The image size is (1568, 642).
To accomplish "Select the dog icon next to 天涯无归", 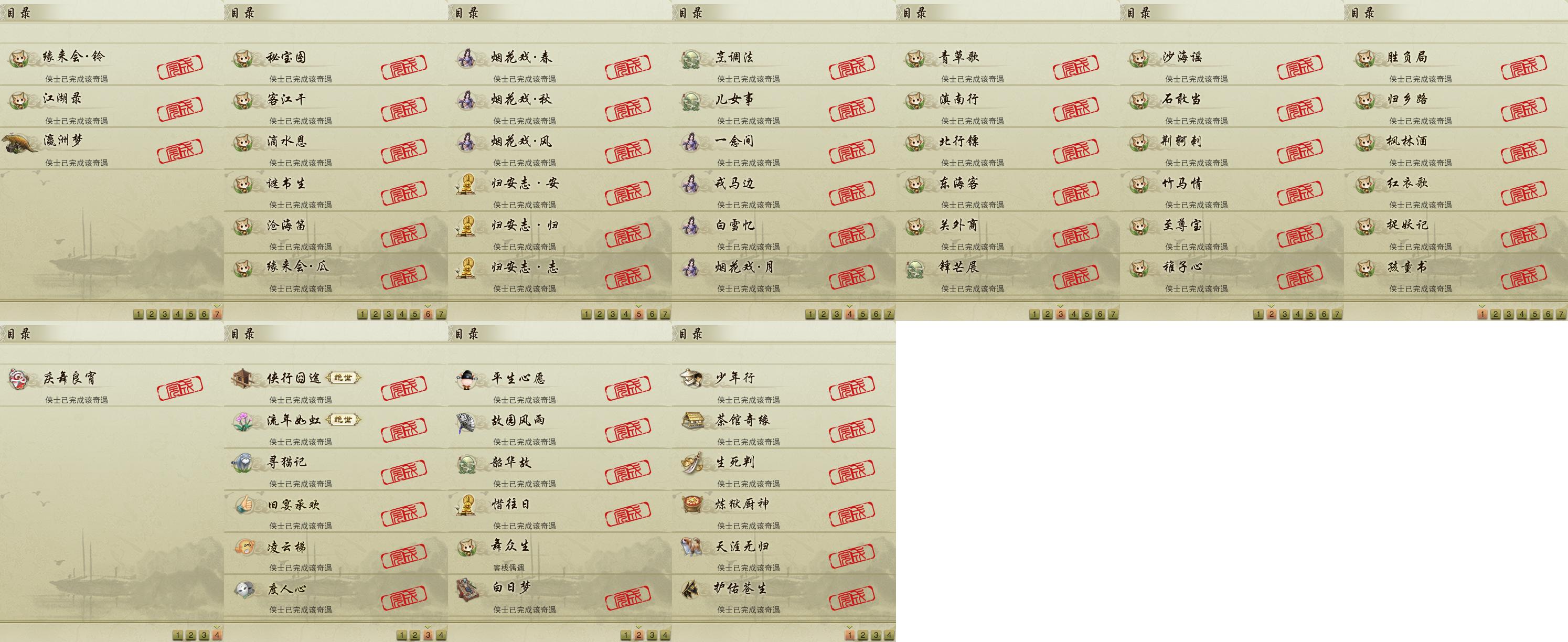I will (691, 547).
